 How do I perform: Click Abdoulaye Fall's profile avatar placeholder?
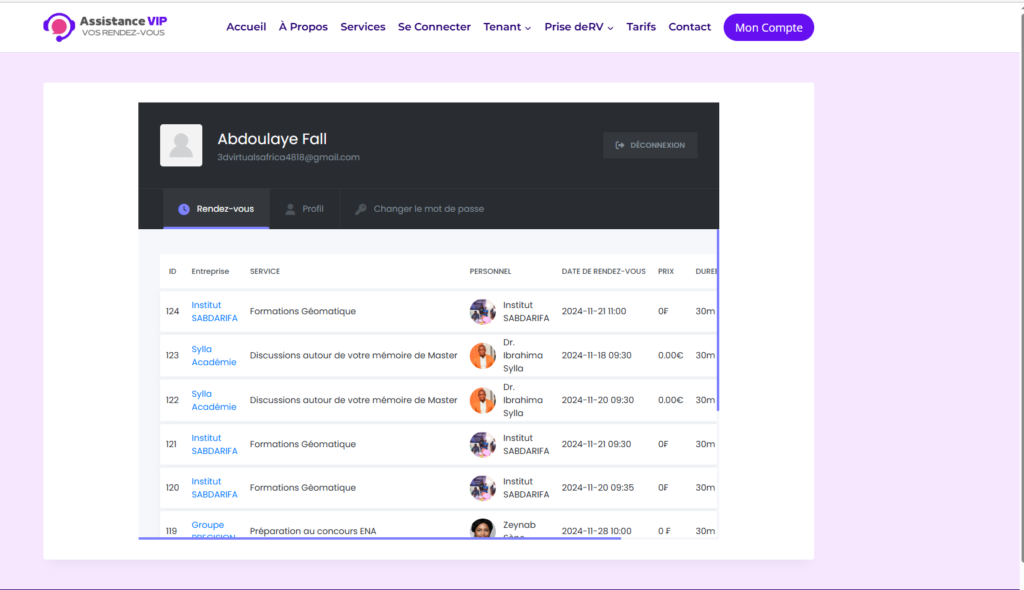181,146
